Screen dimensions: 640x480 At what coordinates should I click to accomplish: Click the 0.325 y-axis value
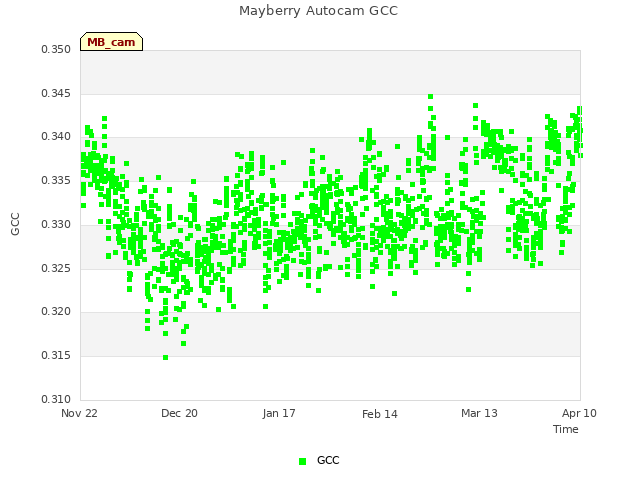click(x=56, y=269)
